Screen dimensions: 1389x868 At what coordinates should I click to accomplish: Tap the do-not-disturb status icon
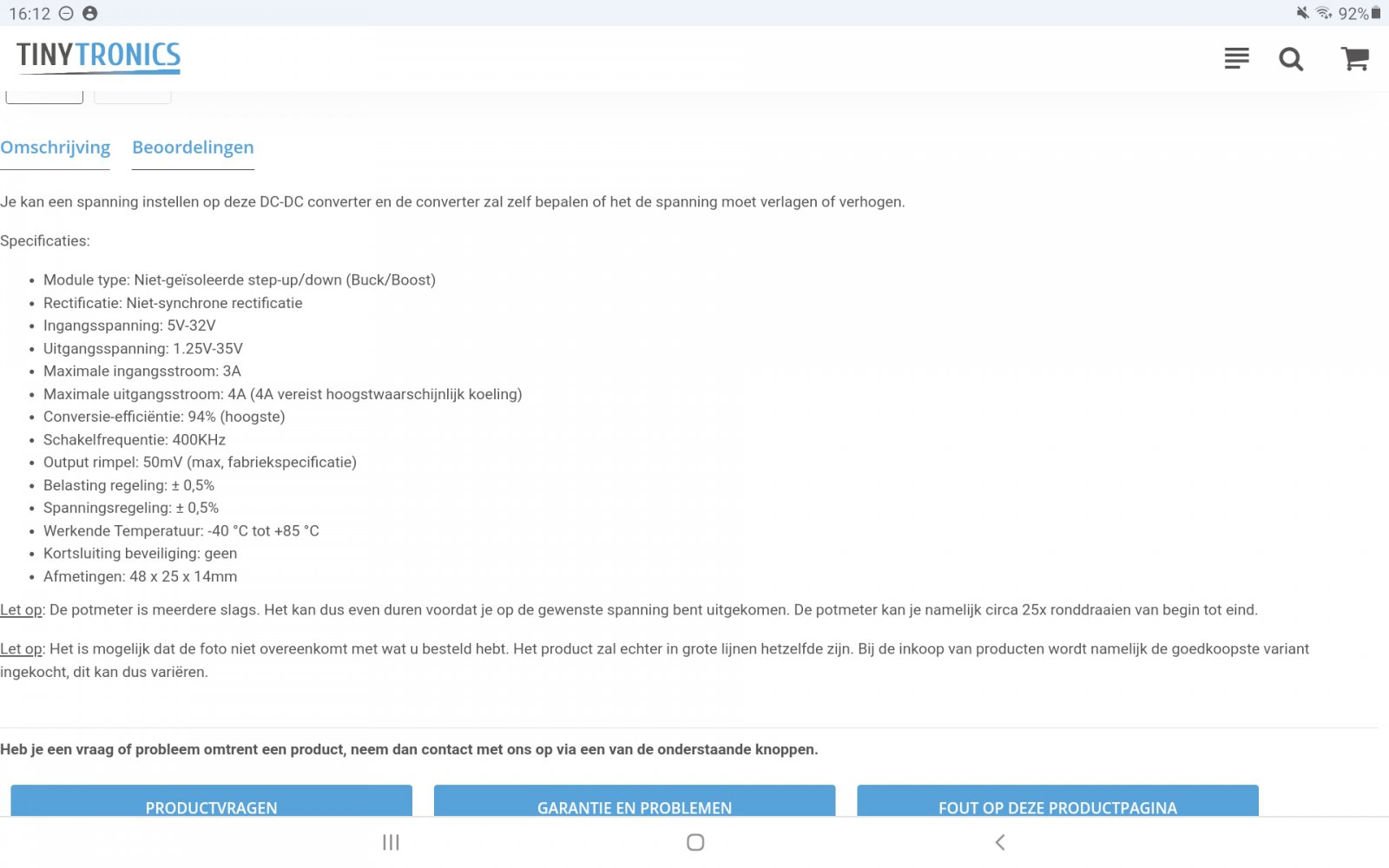click(x=67, y=13)
